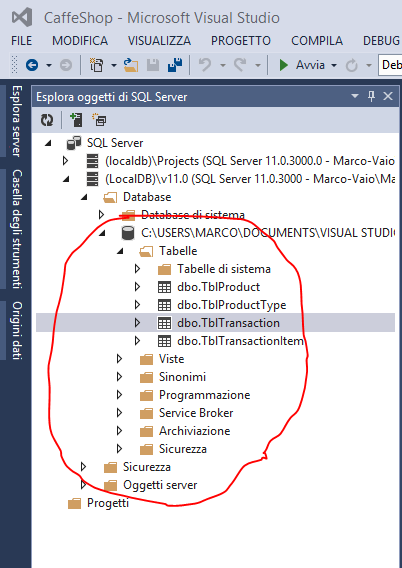Open the PROGETTO menu

(x=241, y=41)
